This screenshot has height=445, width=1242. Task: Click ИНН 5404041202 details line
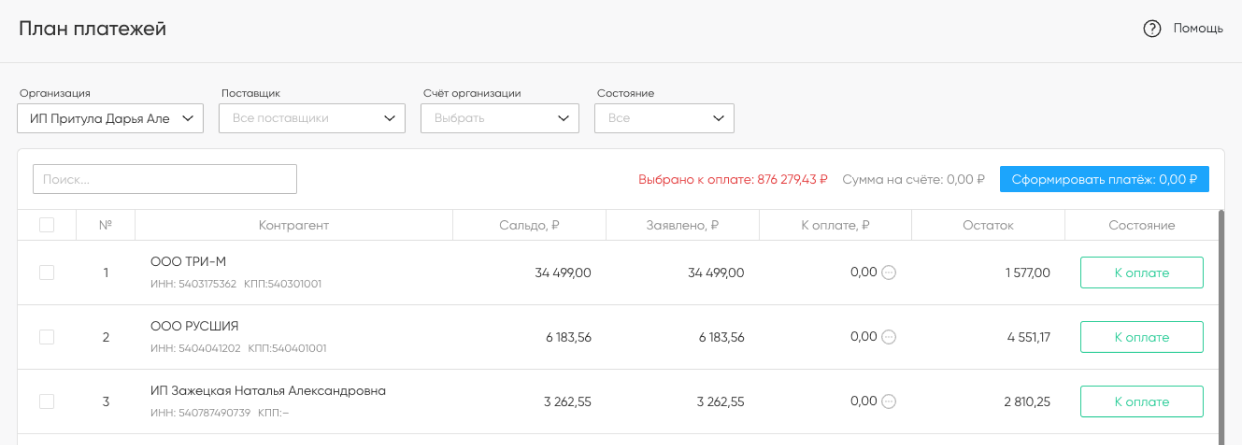pos(238,348)
